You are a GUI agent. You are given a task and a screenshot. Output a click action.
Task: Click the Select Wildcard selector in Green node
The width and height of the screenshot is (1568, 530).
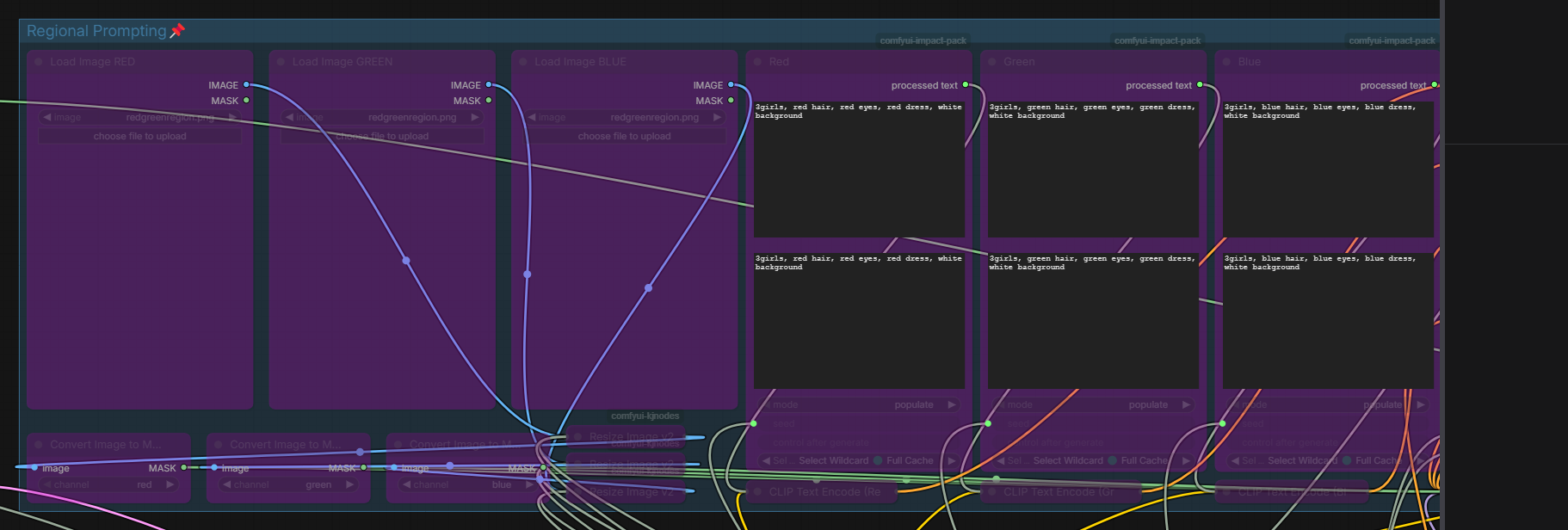[1067, 461]
